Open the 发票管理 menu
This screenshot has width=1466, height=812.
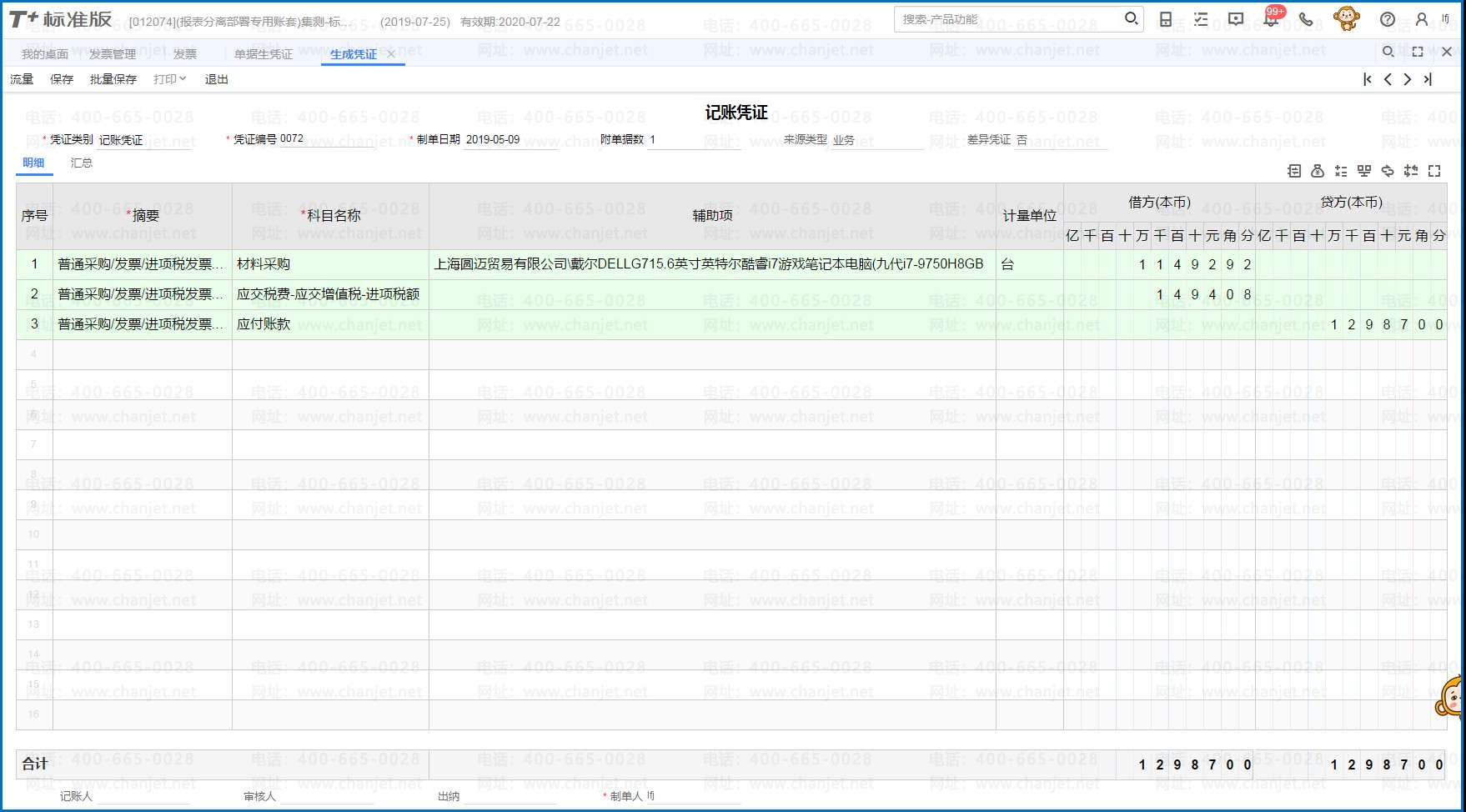(x=111, y=53)
